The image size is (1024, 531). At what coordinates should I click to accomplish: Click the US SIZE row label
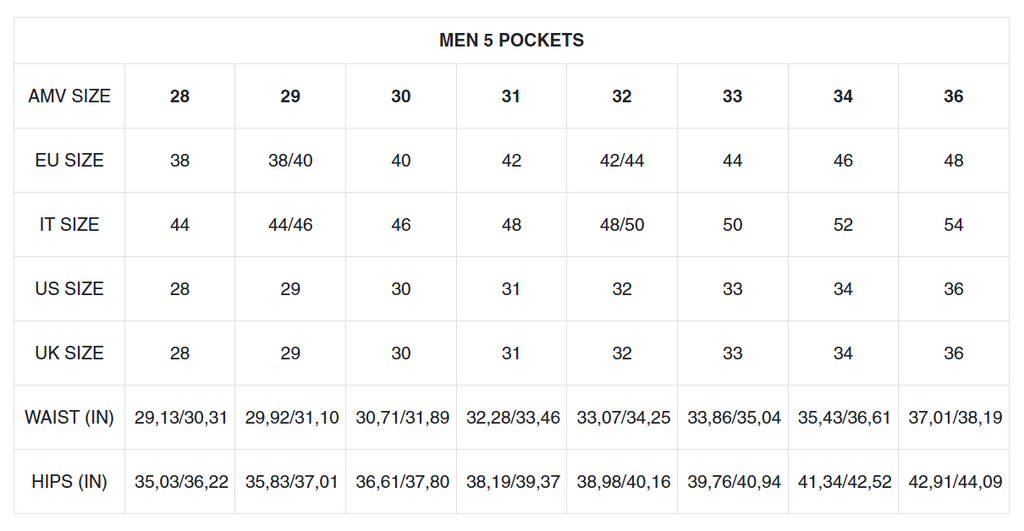[69, 289]
